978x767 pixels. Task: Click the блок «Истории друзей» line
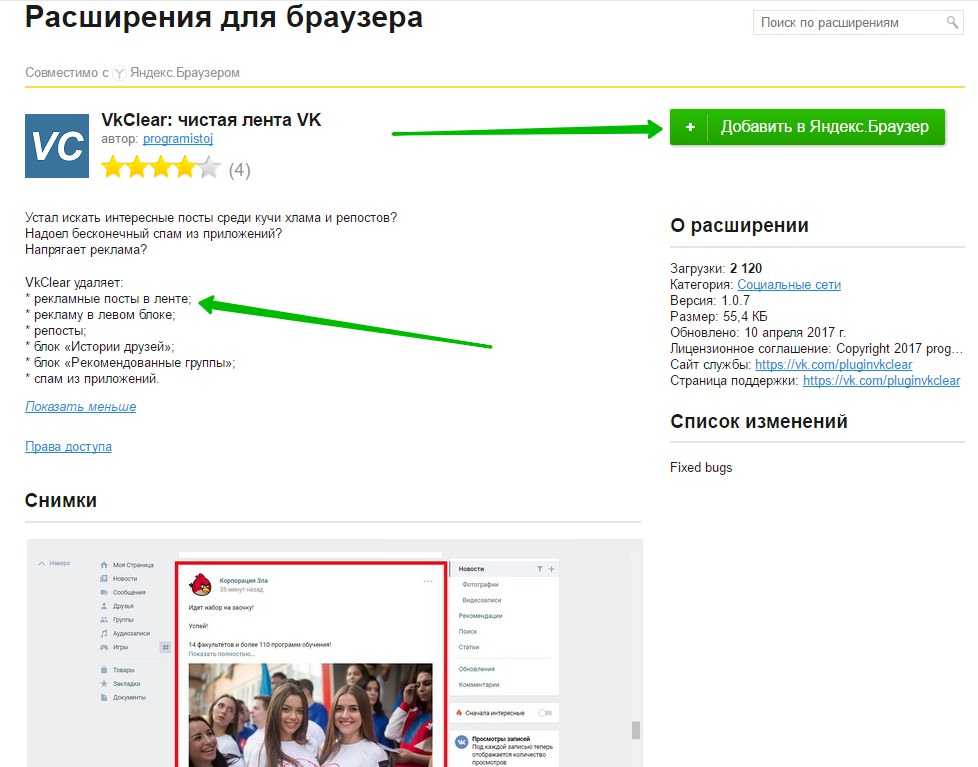(x=100, y=347)
